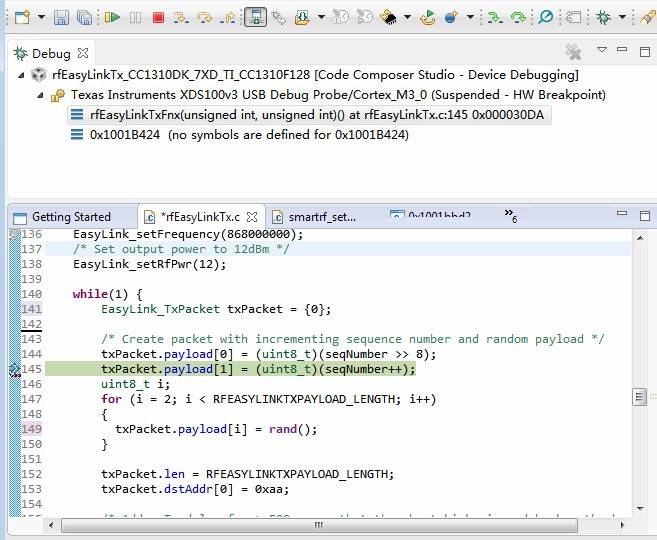Click the gears icon beside the connect-target button
This screenshot has width=657, height=540.
(278, 18)
